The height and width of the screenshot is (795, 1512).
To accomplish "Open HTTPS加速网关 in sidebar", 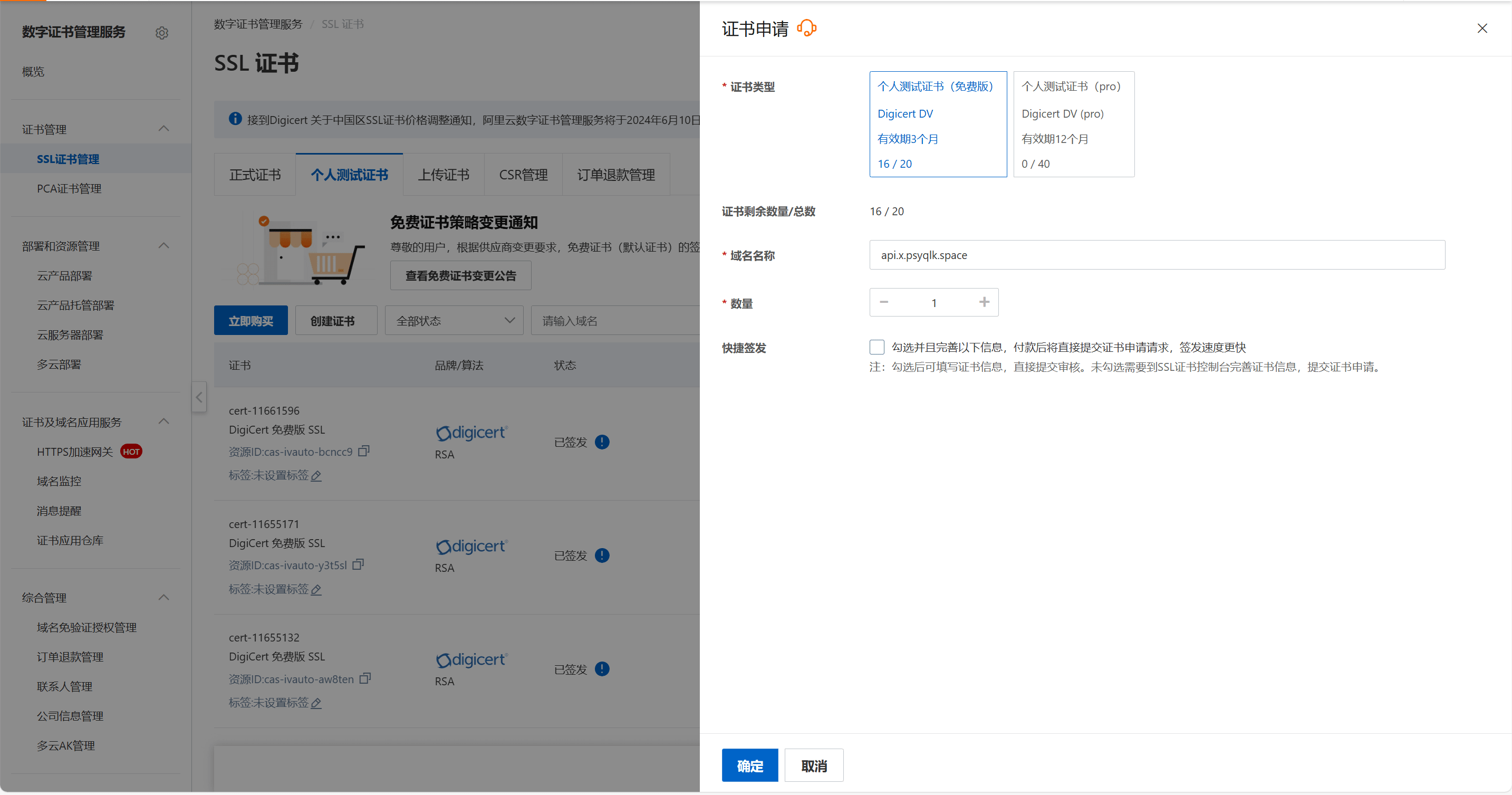I will click(x=74, y=452).
